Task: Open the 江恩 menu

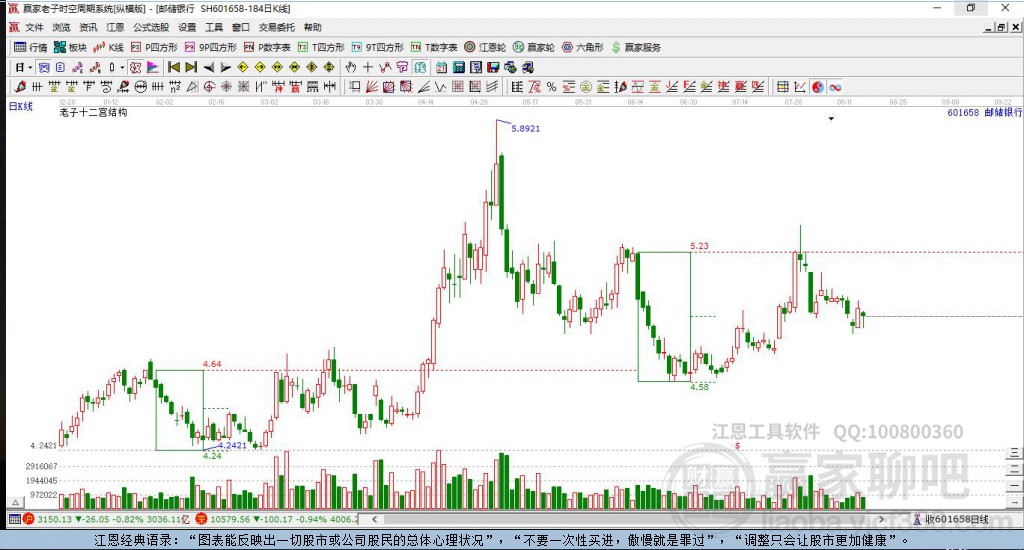Action: click(115, 27)
